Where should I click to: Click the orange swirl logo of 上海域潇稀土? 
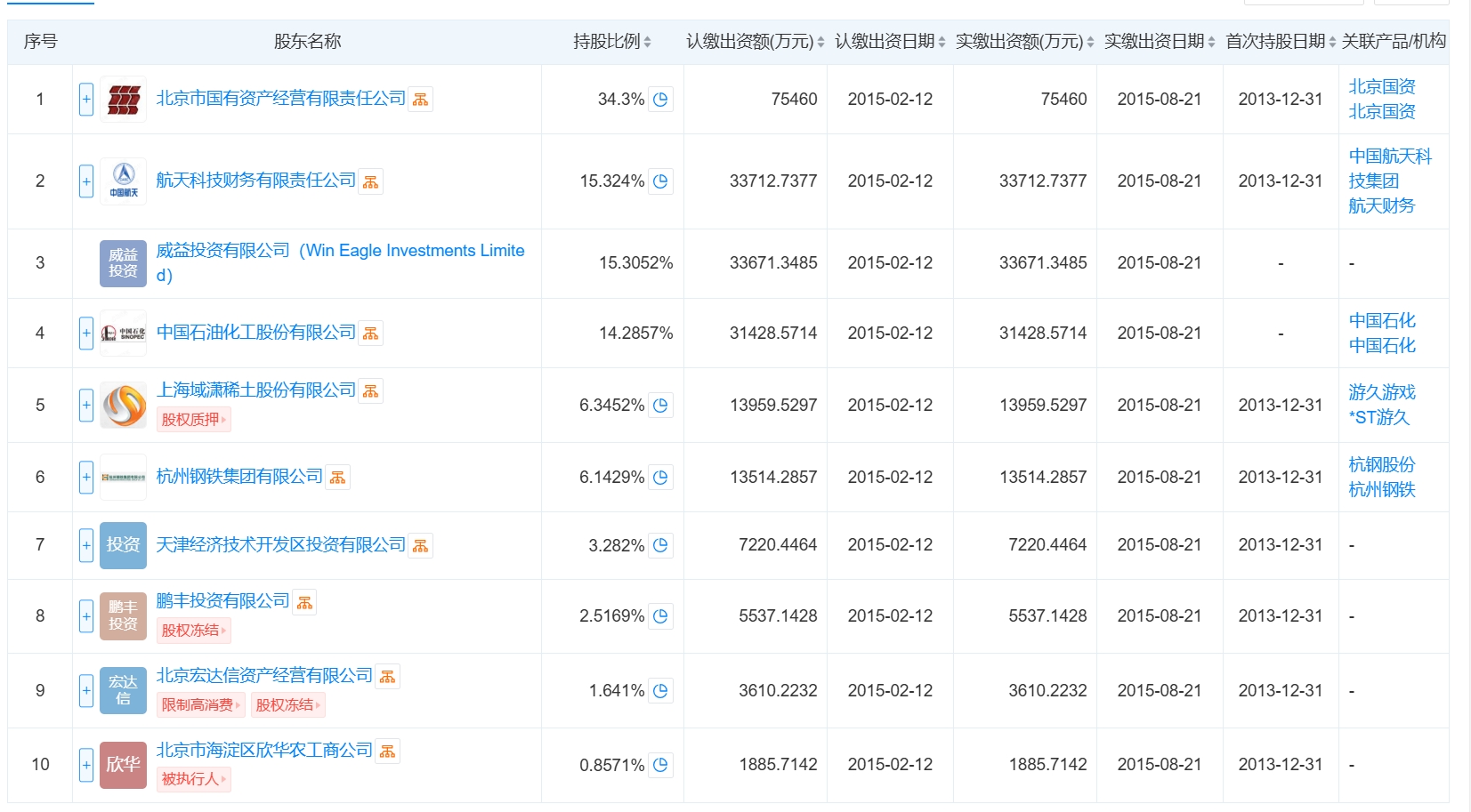pyautogui.click(x=123, y=406)
